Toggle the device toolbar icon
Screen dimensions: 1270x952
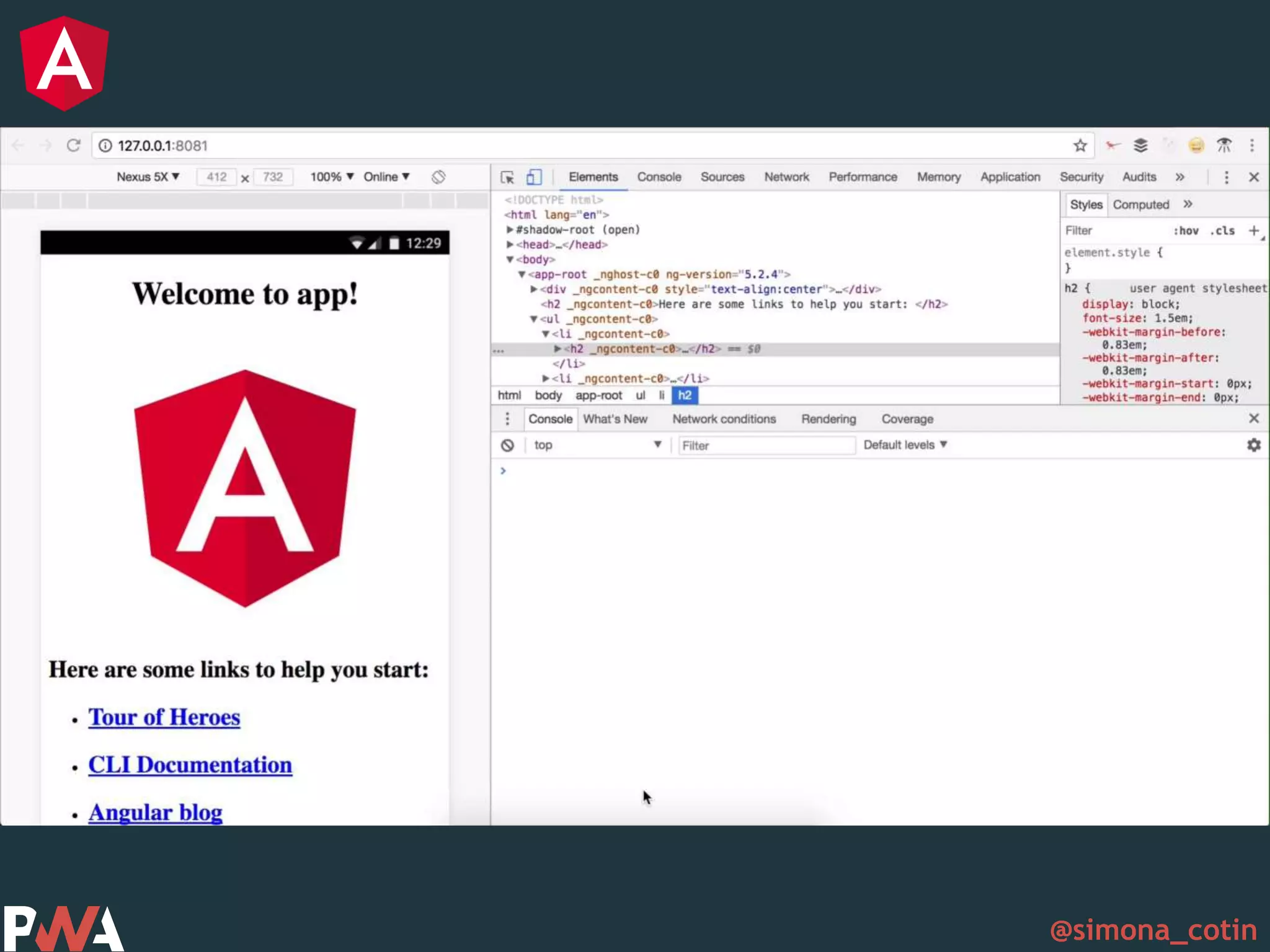click(533, 177)
